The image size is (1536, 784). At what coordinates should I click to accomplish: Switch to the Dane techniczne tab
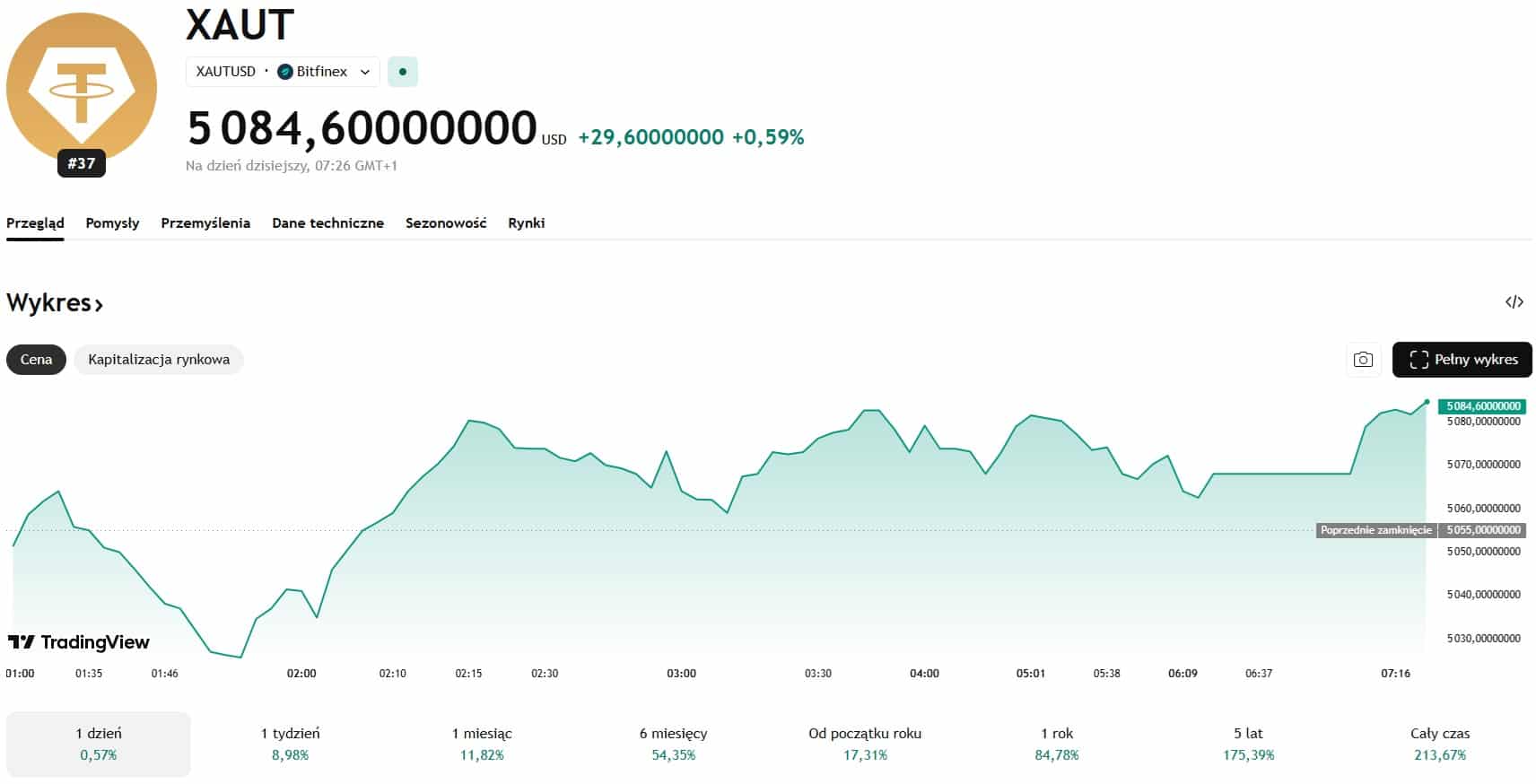click(327, 223)
